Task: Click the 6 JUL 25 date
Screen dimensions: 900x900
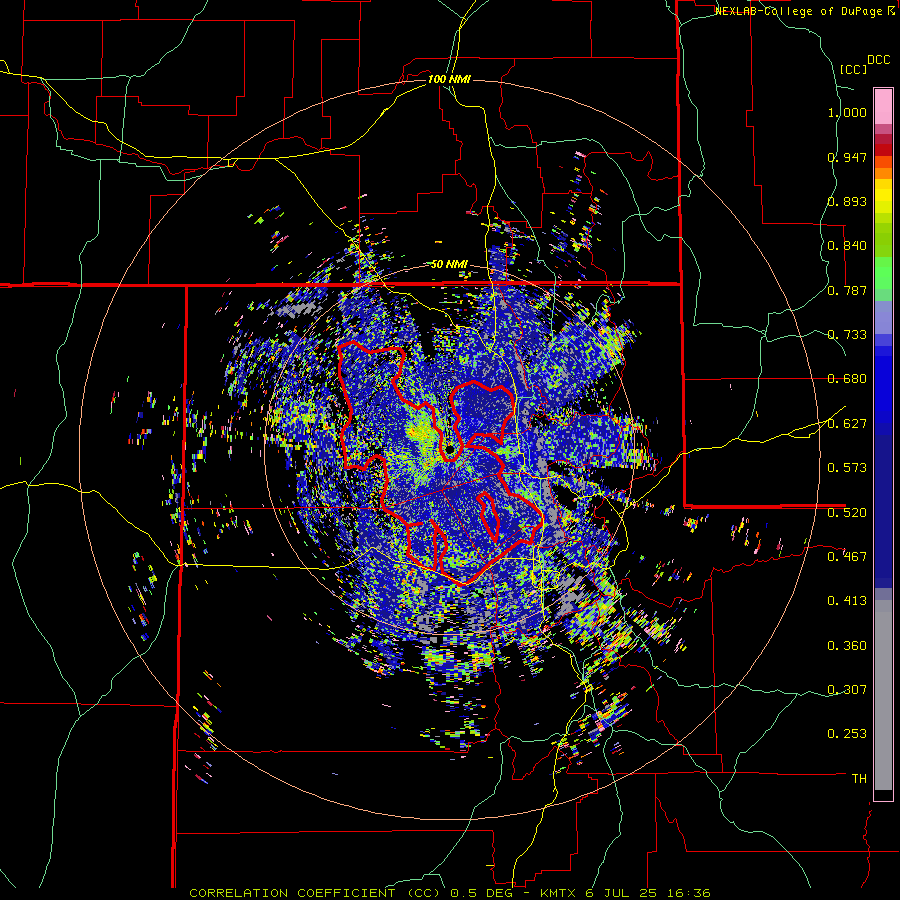Action: pos(623,893)
